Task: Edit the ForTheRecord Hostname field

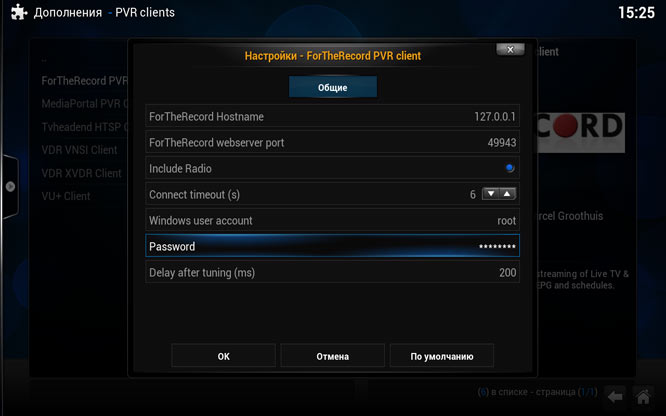Action: [333, 117]
